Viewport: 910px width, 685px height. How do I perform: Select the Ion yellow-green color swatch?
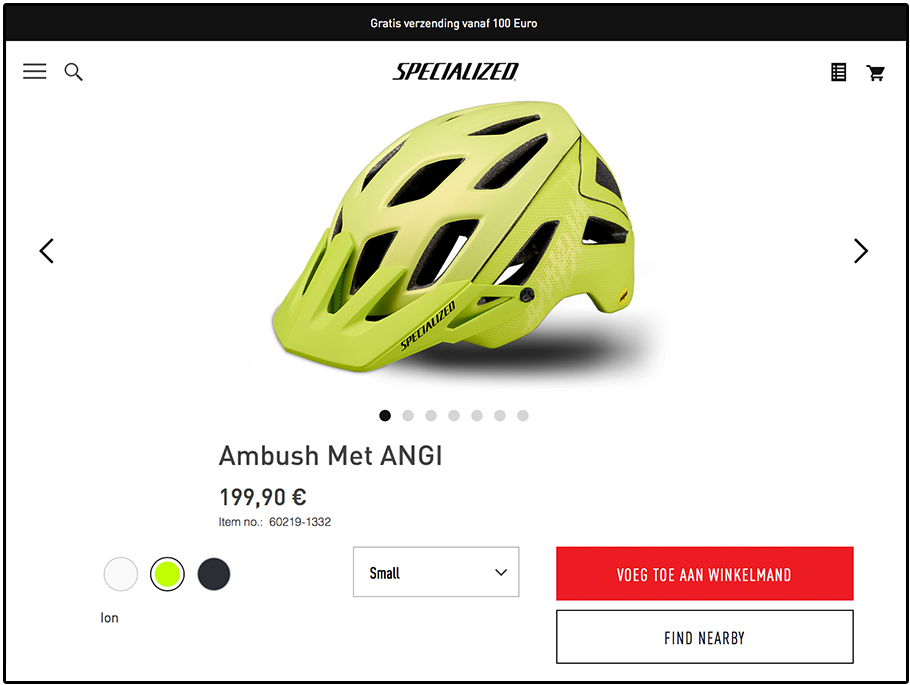(x=167, y=574)
